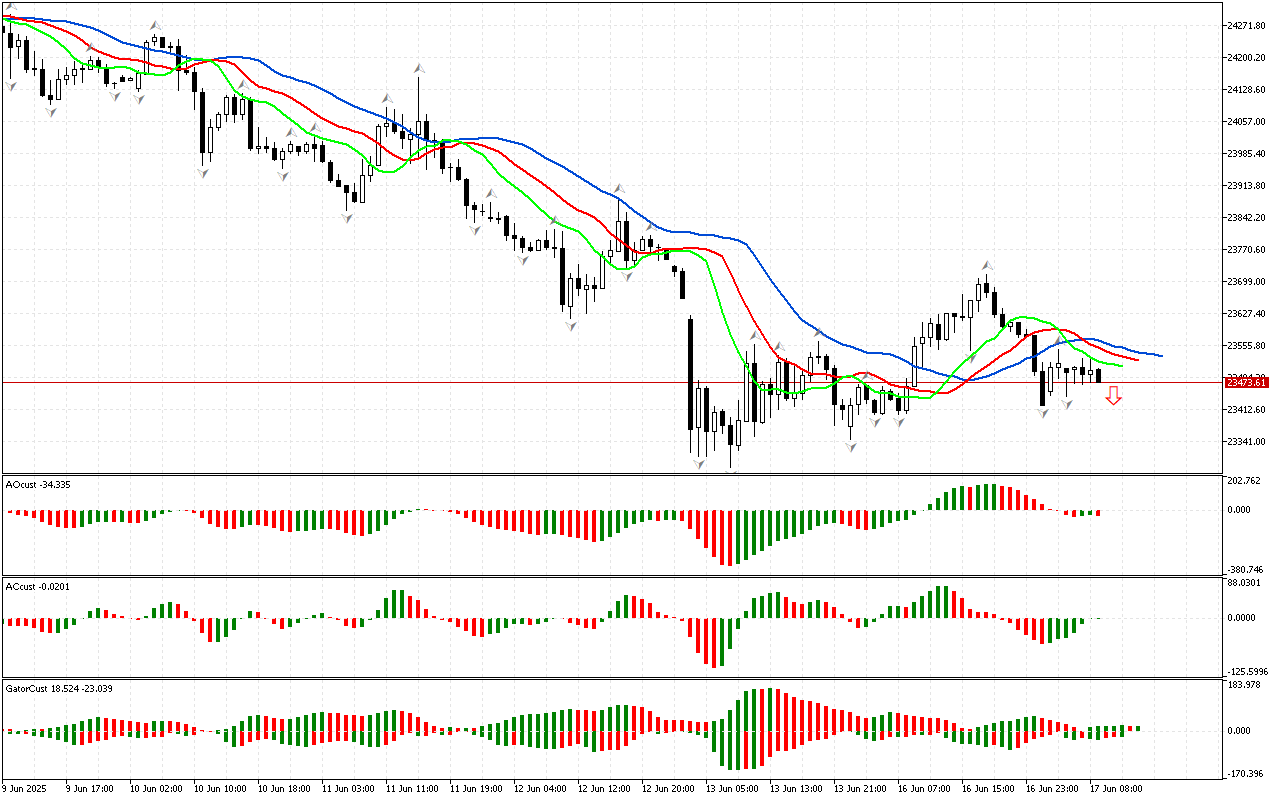The width and height of the screenshot is (1280, 800).
Task: Click the AOcust indicator label
Action: click(36, 484)
